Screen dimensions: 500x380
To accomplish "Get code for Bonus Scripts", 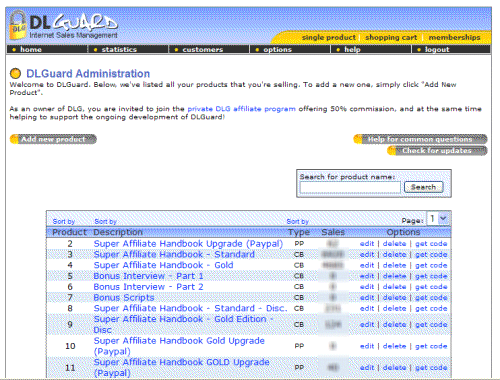I will [431, 297].
